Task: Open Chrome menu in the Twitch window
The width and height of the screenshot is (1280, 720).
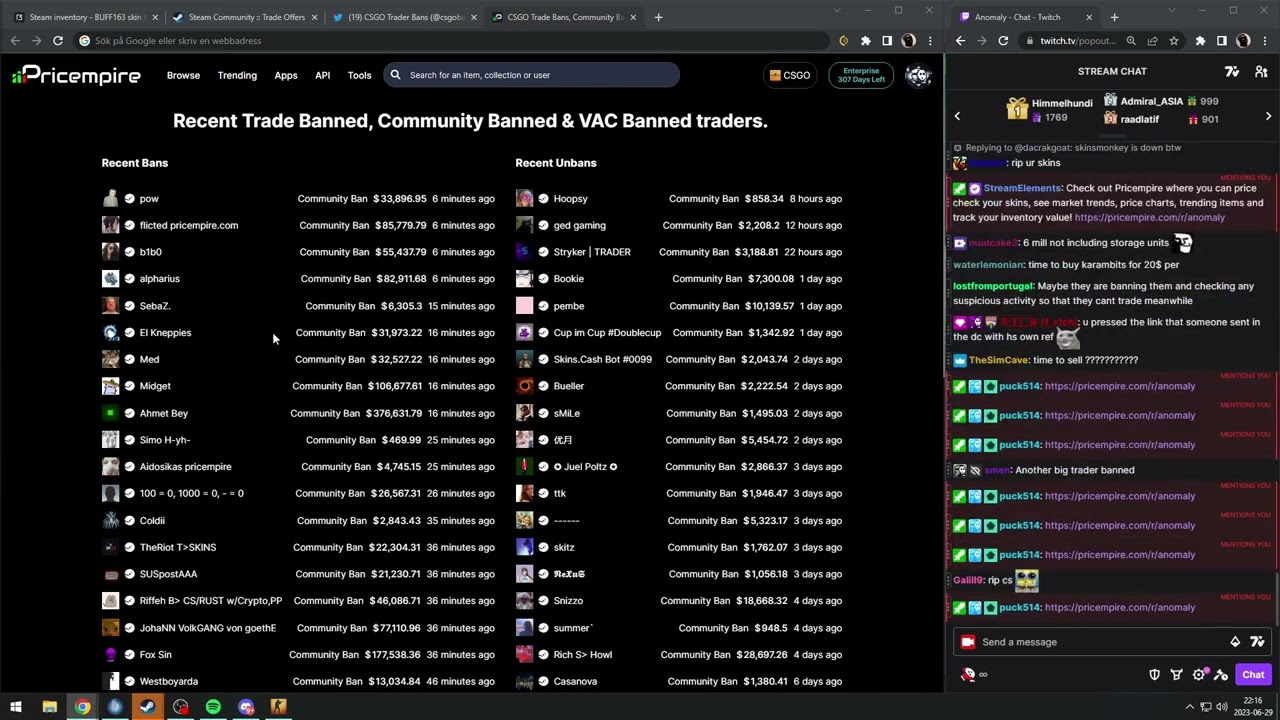Action: click(x=1264, y=41)
